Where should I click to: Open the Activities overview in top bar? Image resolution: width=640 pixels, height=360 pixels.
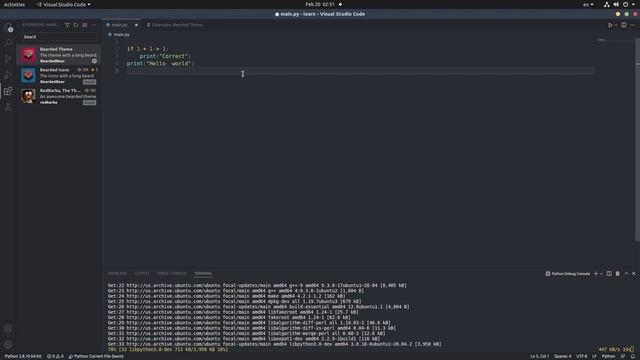(14, 4)
